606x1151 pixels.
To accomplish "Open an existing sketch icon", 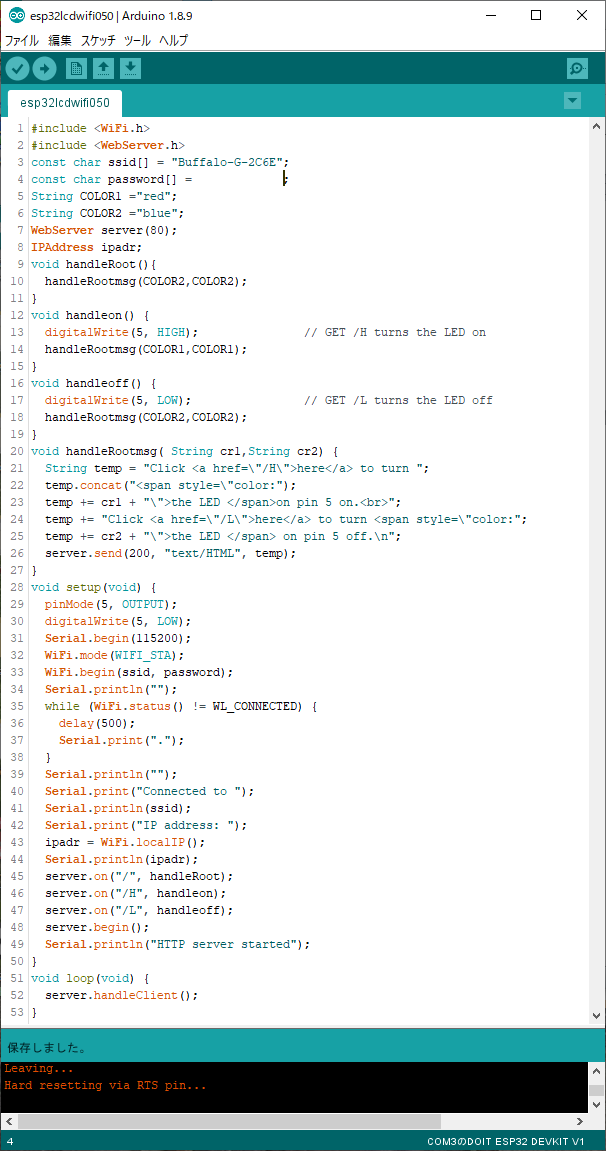I will (103, 68).
